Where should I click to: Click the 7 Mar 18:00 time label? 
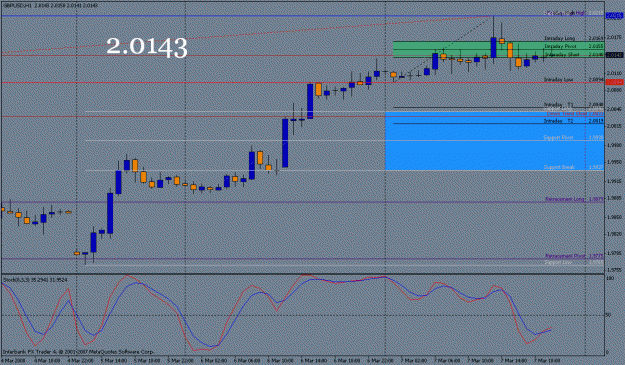(547, 360)
